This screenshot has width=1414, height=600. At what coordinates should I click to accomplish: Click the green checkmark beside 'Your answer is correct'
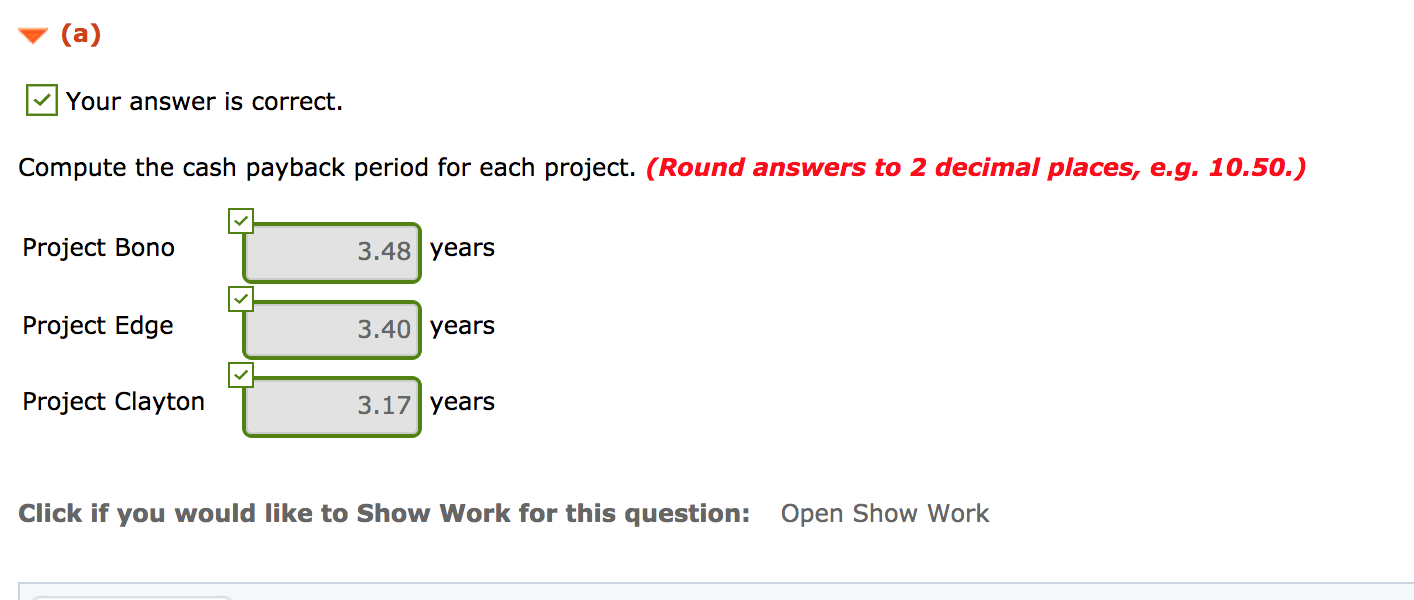pos(40,100)
